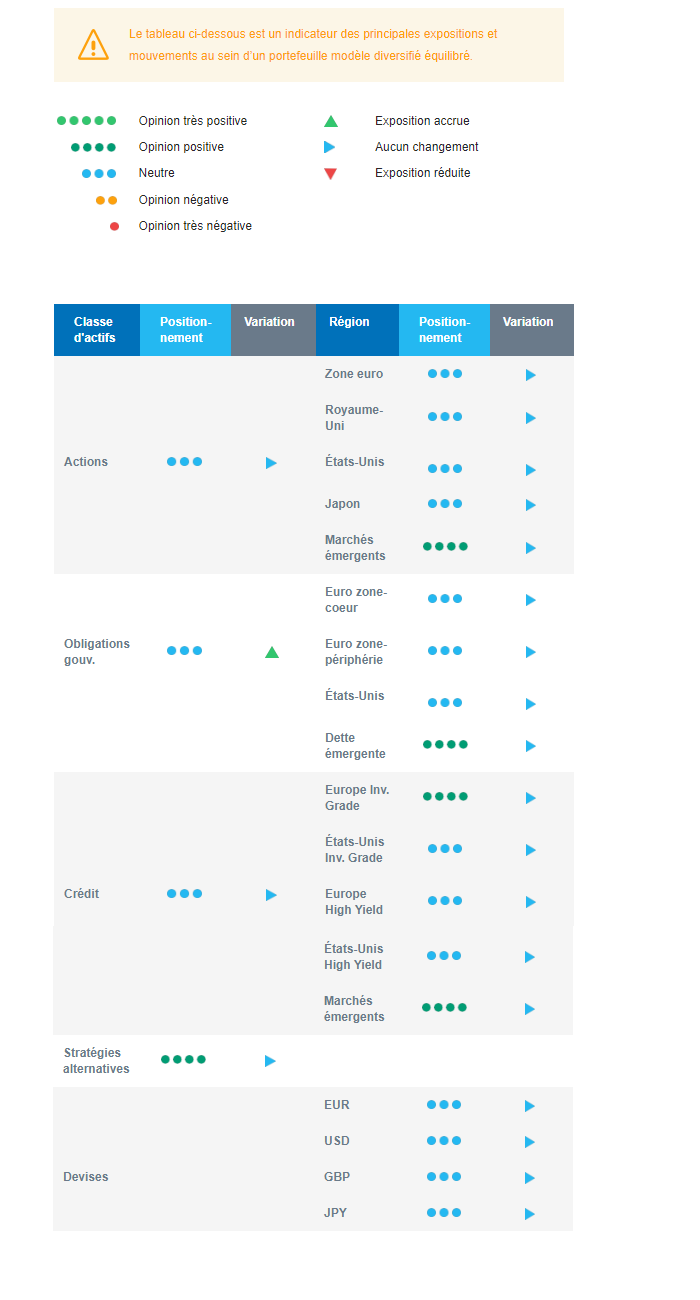Click the Région column header
The height and width of the screenshot is (1300, 700).
(349, 322)
